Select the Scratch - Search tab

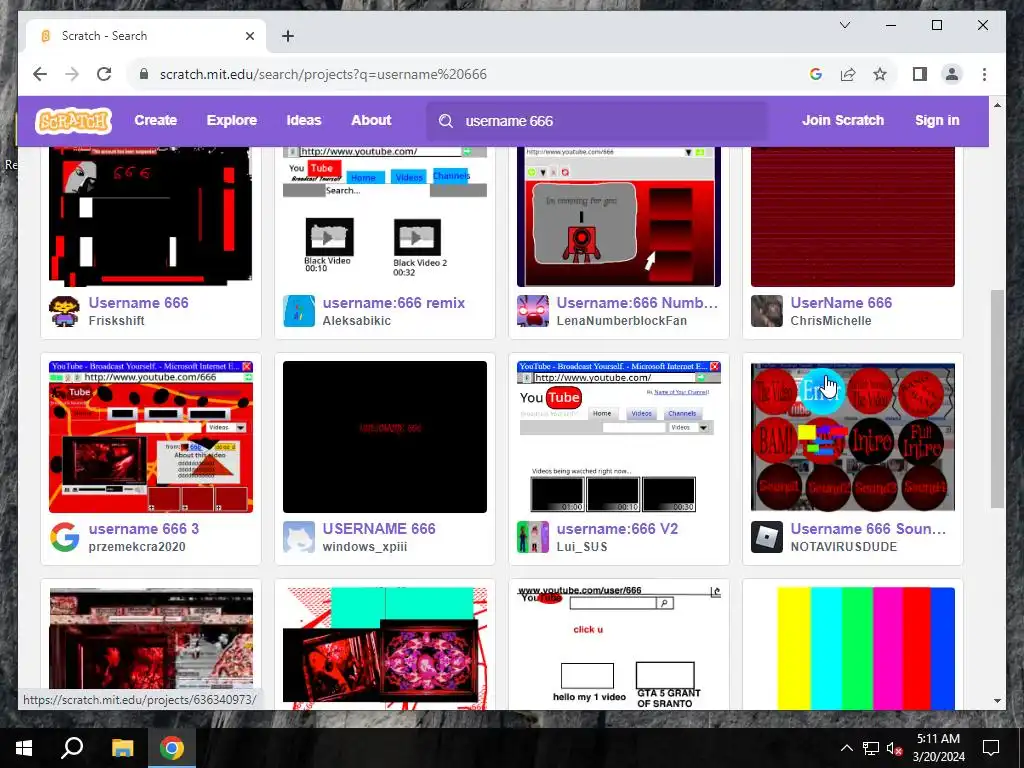coord(146,36)
